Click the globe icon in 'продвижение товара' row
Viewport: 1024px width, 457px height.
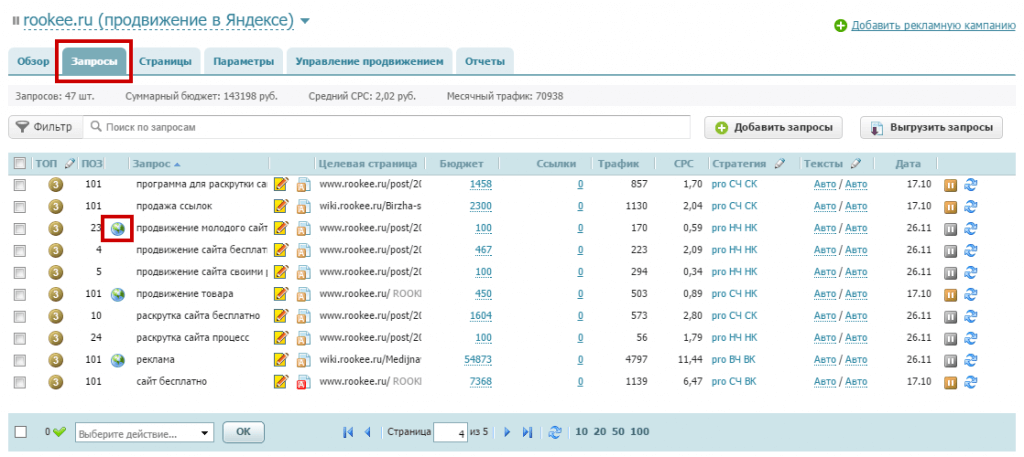[118, 294]
